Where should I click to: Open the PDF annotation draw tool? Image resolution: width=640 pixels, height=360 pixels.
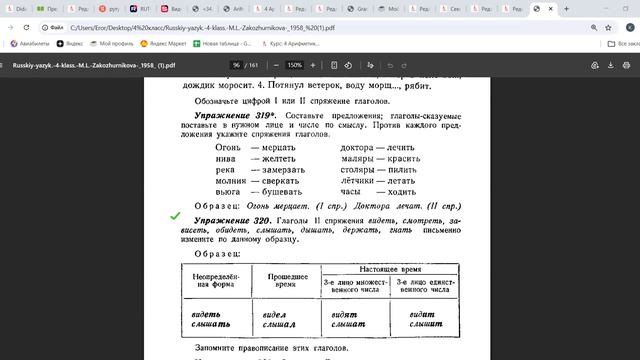pyautogui.click(x=370, y=65)
